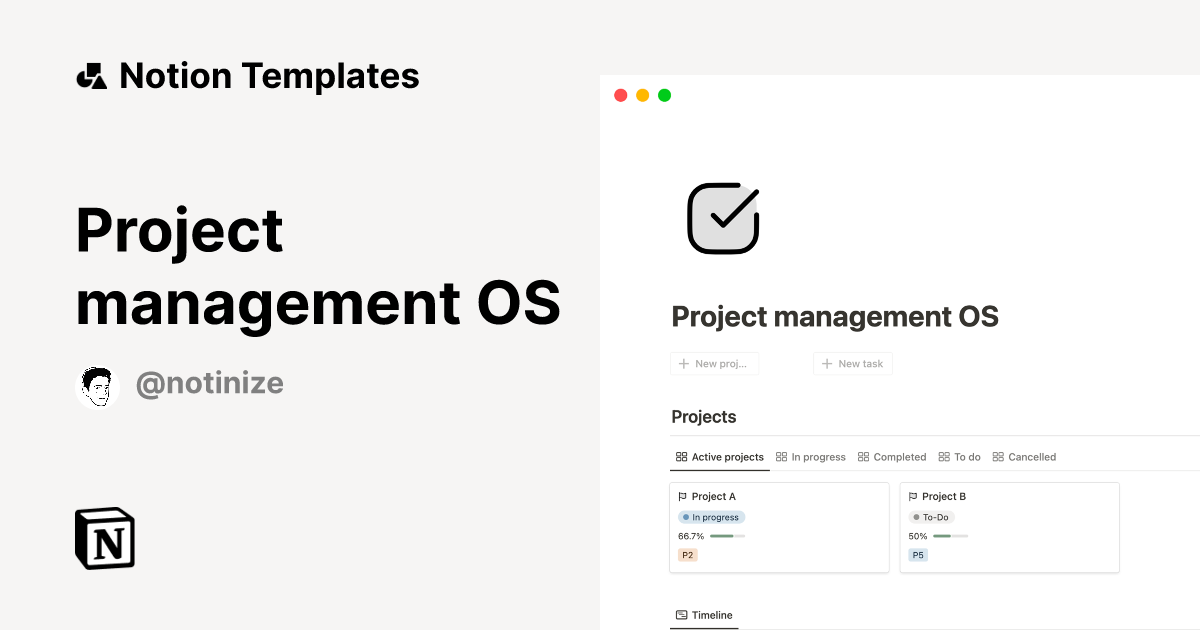Click the P2 priority tag on Project A

[687, 554]
